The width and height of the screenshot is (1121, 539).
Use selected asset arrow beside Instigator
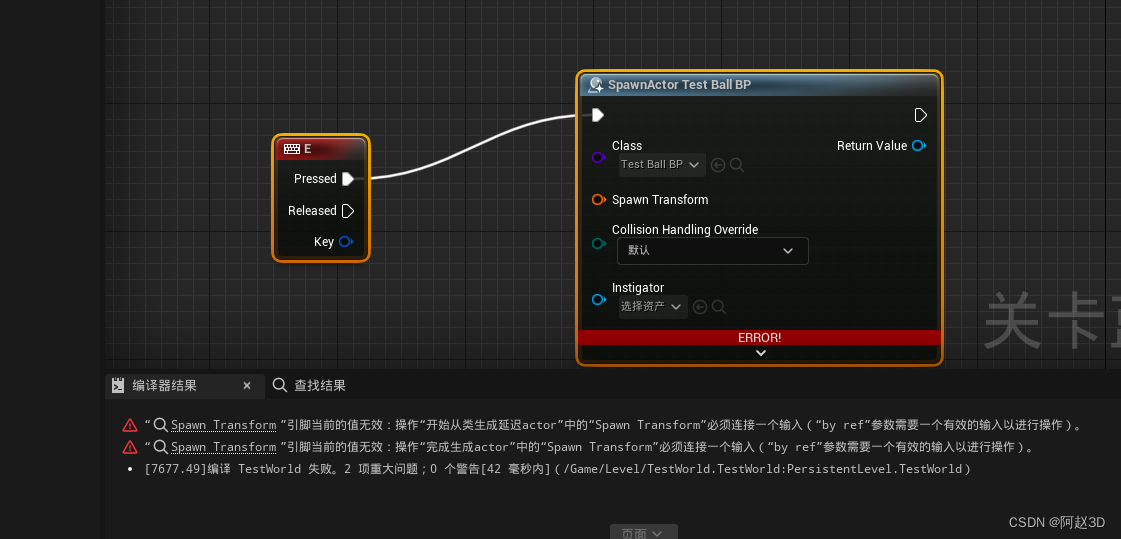point(700,307)
